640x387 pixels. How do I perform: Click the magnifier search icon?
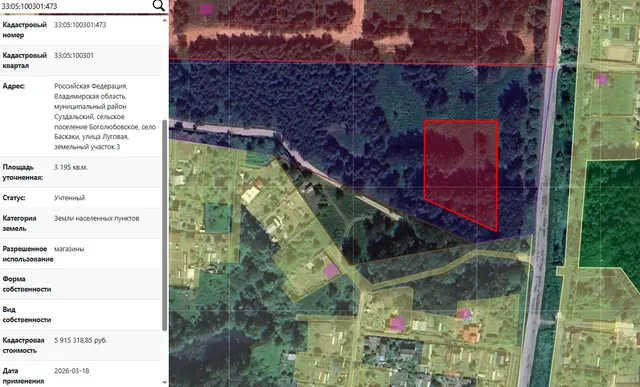158,5
